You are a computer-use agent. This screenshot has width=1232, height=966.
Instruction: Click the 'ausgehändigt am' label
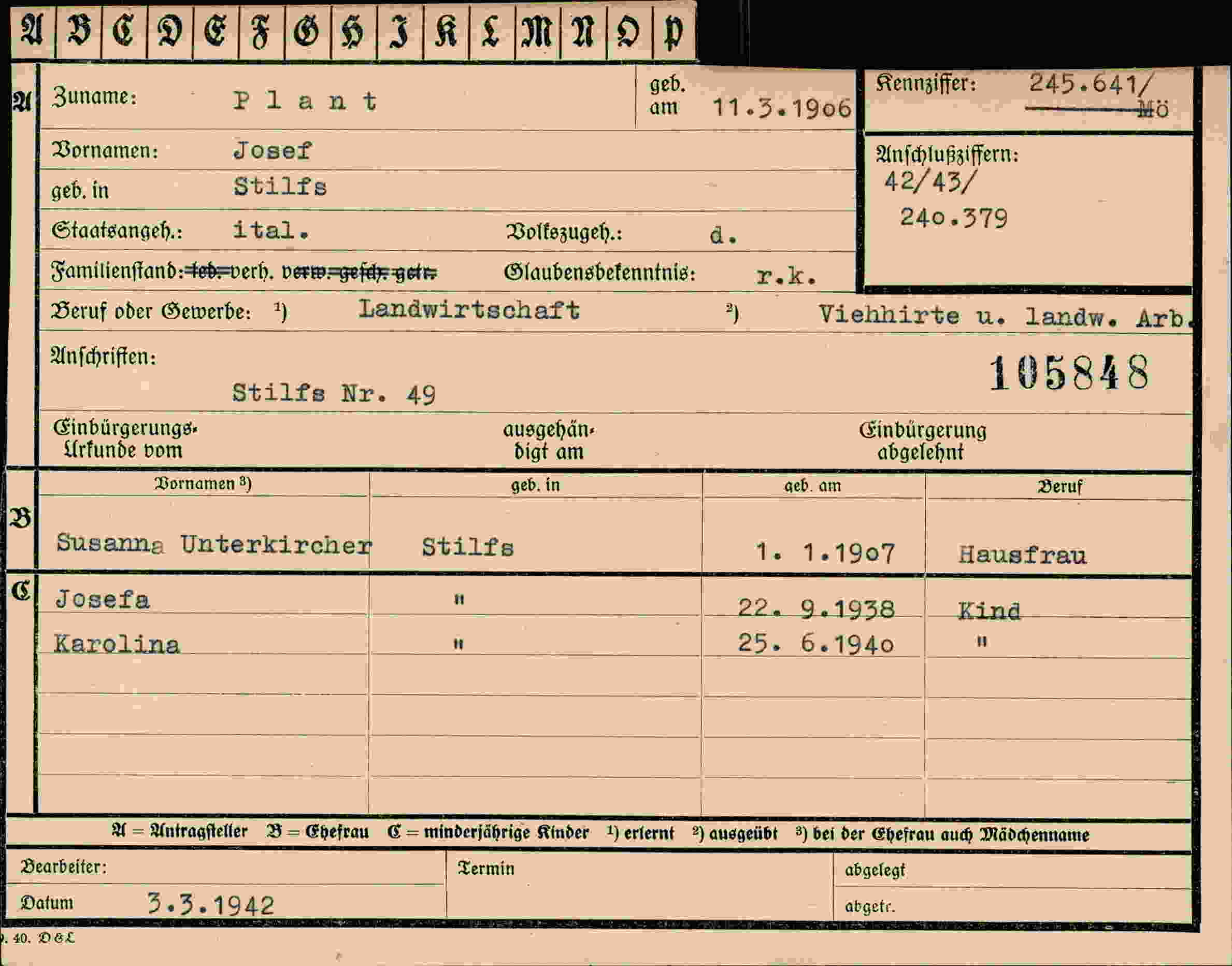pos(549,441)
